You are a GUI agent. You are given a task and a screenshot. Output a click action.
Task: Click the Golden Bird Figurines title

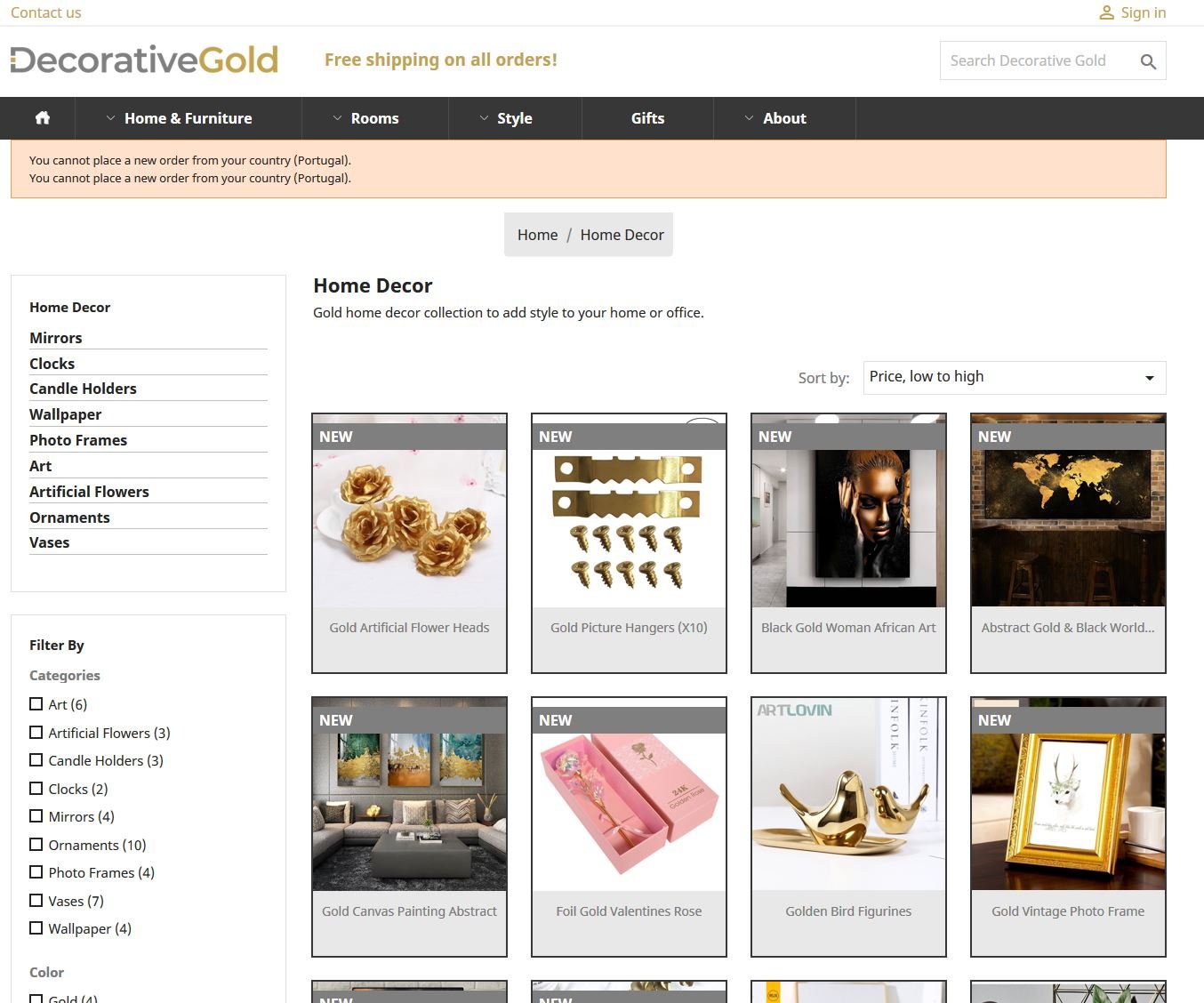tap(848, 911)
